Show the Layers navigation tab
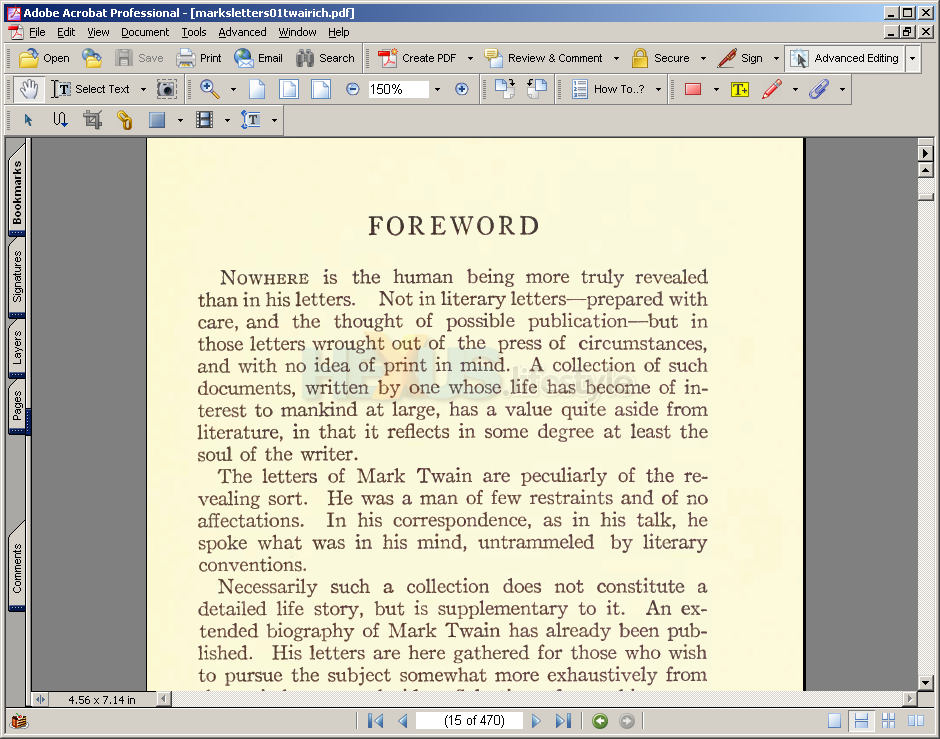This screenshot has height=739, width=940. pos(17,348)
